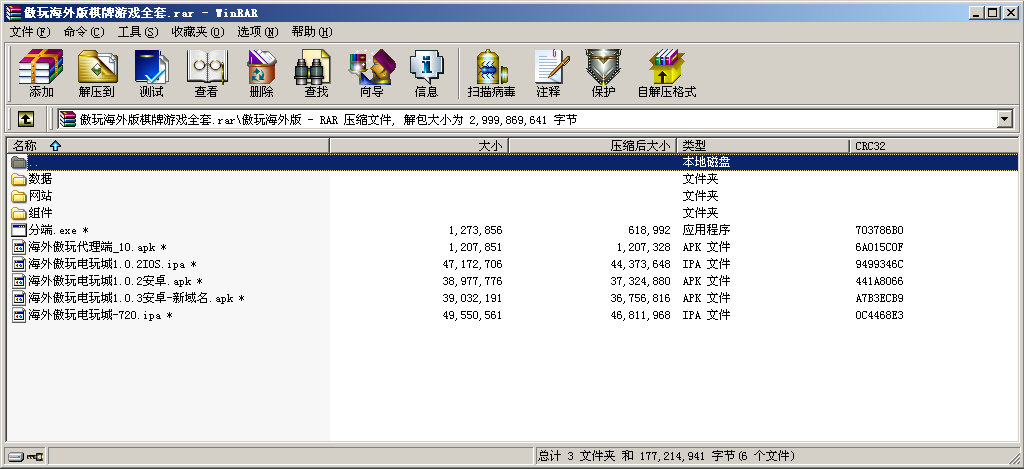The image size is (1024, 469).
Task: Sort by 压缩后大小 column header
Action: tap(640, 146)
